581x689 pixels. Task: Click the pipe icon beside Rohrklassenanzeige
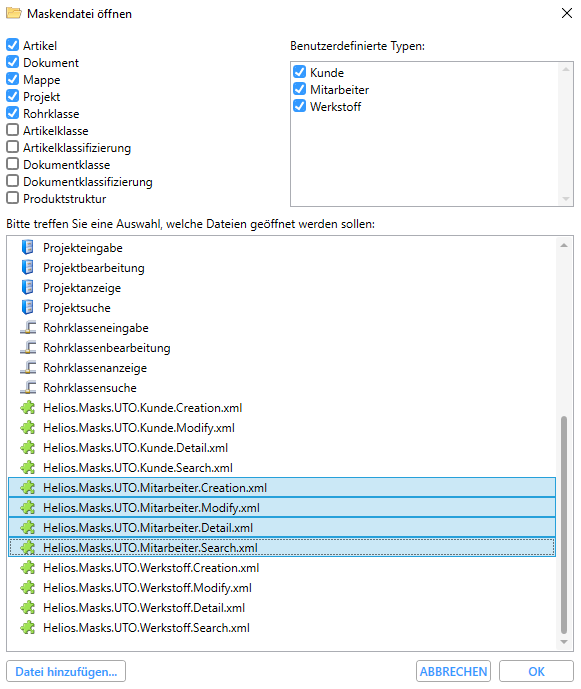(28, 367)
